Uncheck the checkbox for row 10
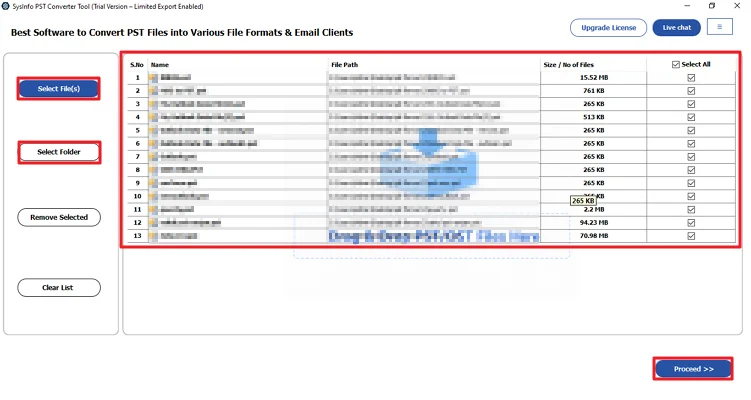 pos(691,196)
